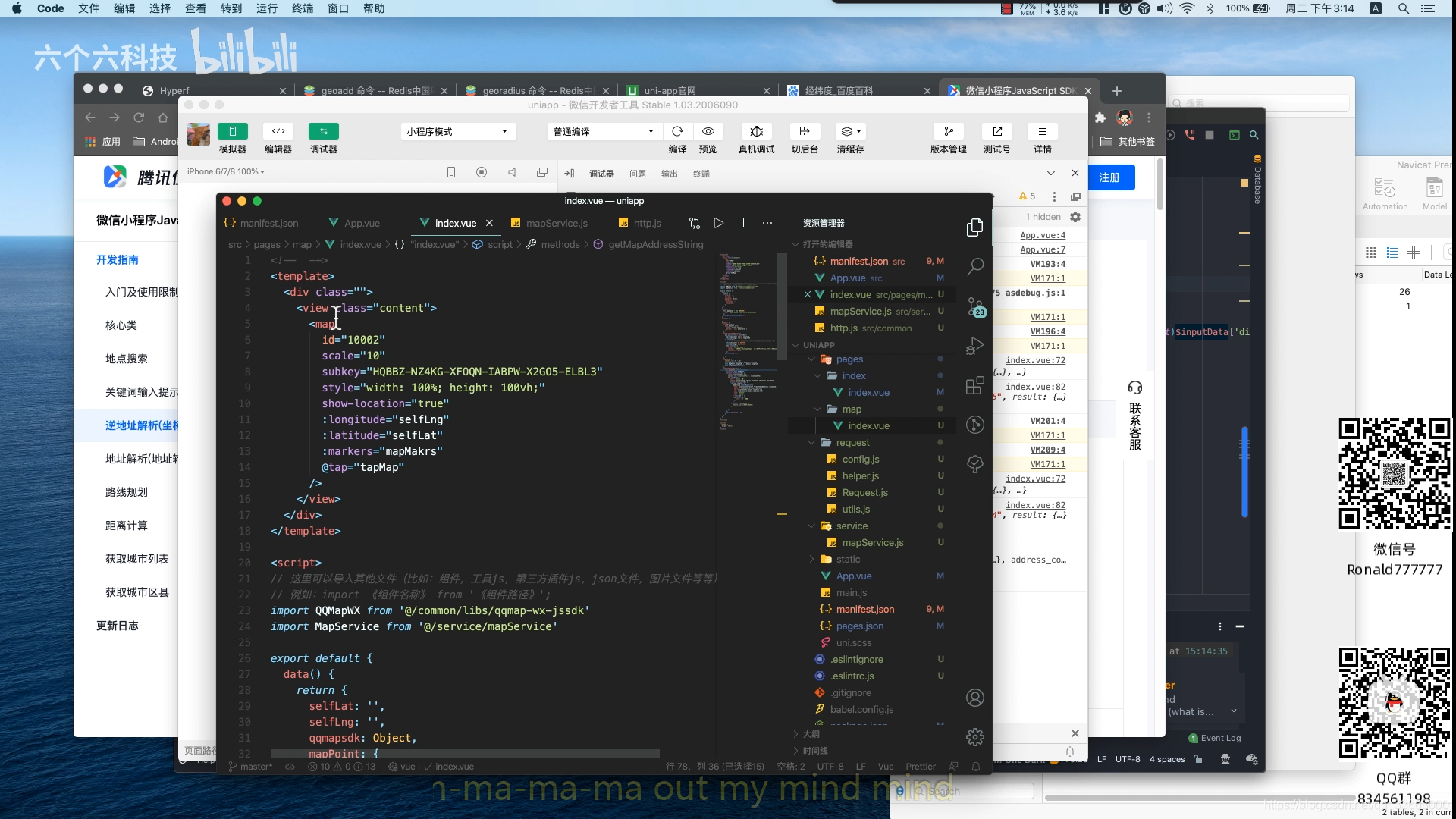Open the 小程序模式 dropdown
Screen dimensions: 1456x819
tap(457, 131)
